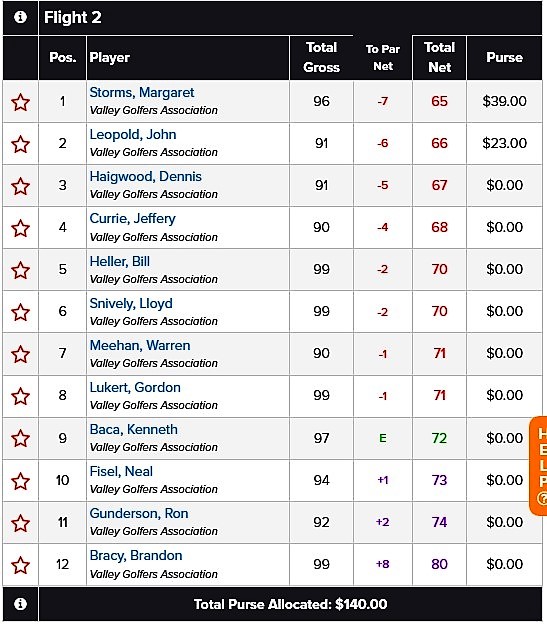
Task: Toggle the star for John Leopold
Action: (20, 144)
